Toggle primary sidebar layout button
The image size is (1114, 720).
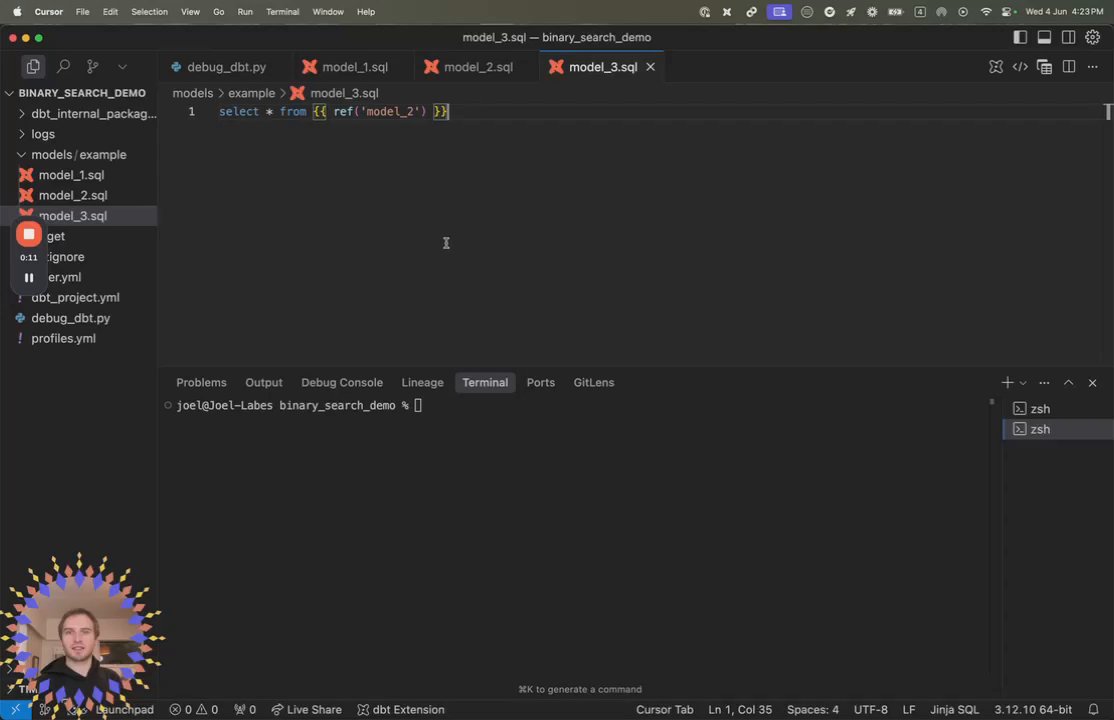click(x=1020, y=37)
